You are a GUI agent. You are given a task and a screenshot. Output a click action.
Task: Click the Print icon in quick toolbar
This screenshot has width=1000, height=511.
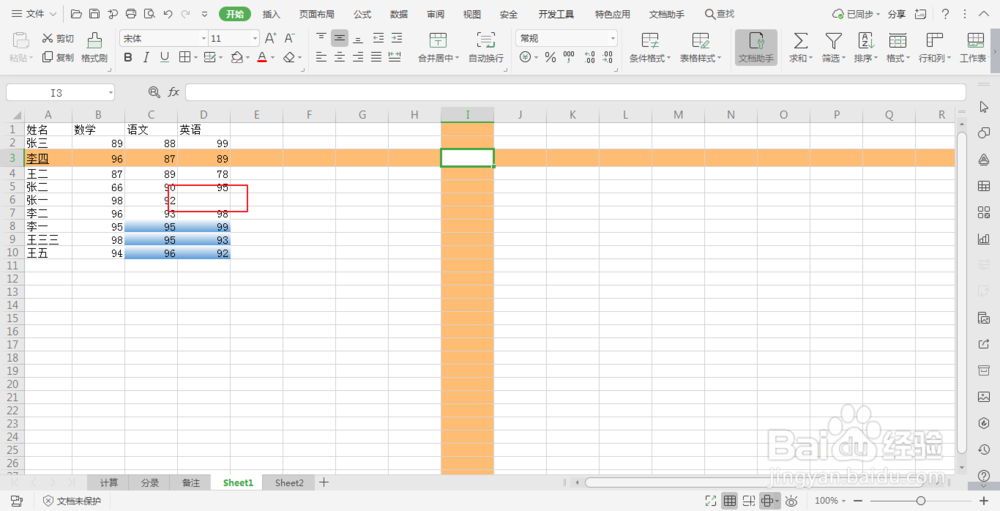131,14
